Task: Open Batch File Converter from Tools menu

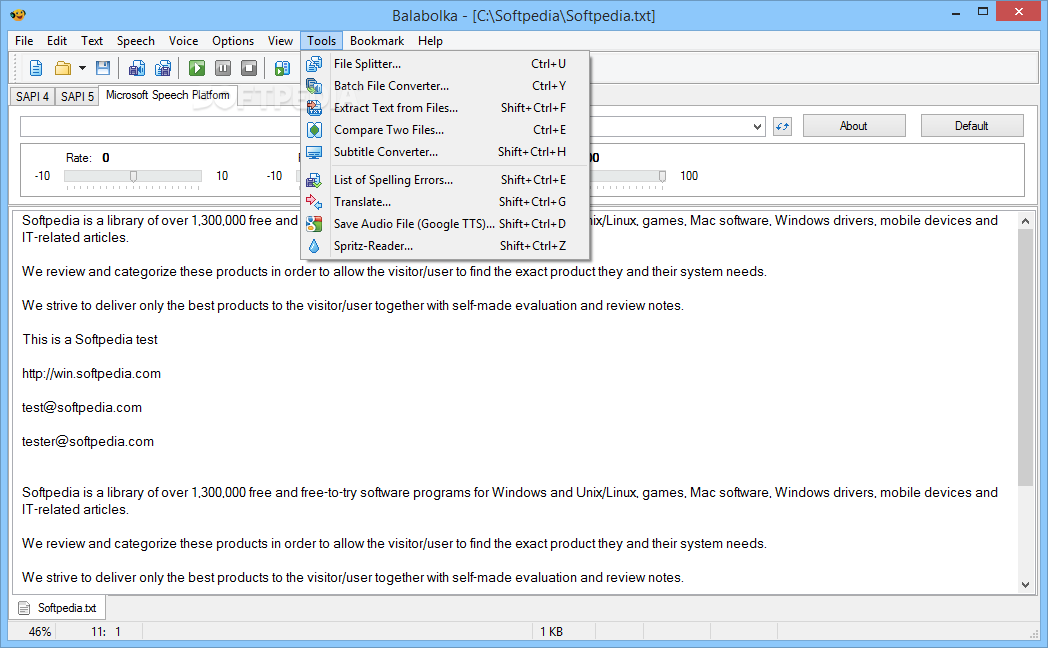Action: (444, 86)
